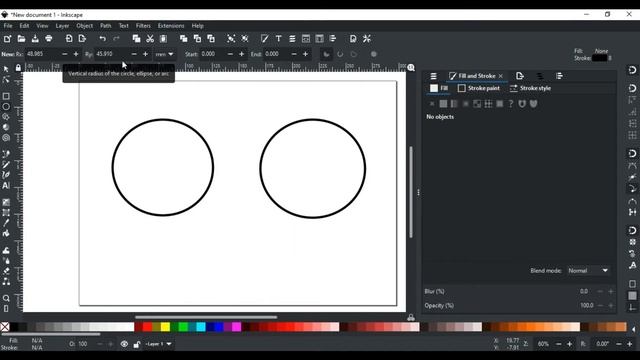
Task: Select the Eraser tool
Action: click(x=6, y=271)
